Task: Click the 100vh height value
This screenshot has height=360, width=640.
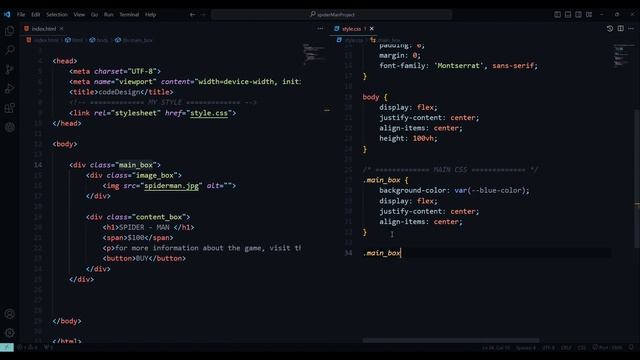Action: click(x=423, y=138)
